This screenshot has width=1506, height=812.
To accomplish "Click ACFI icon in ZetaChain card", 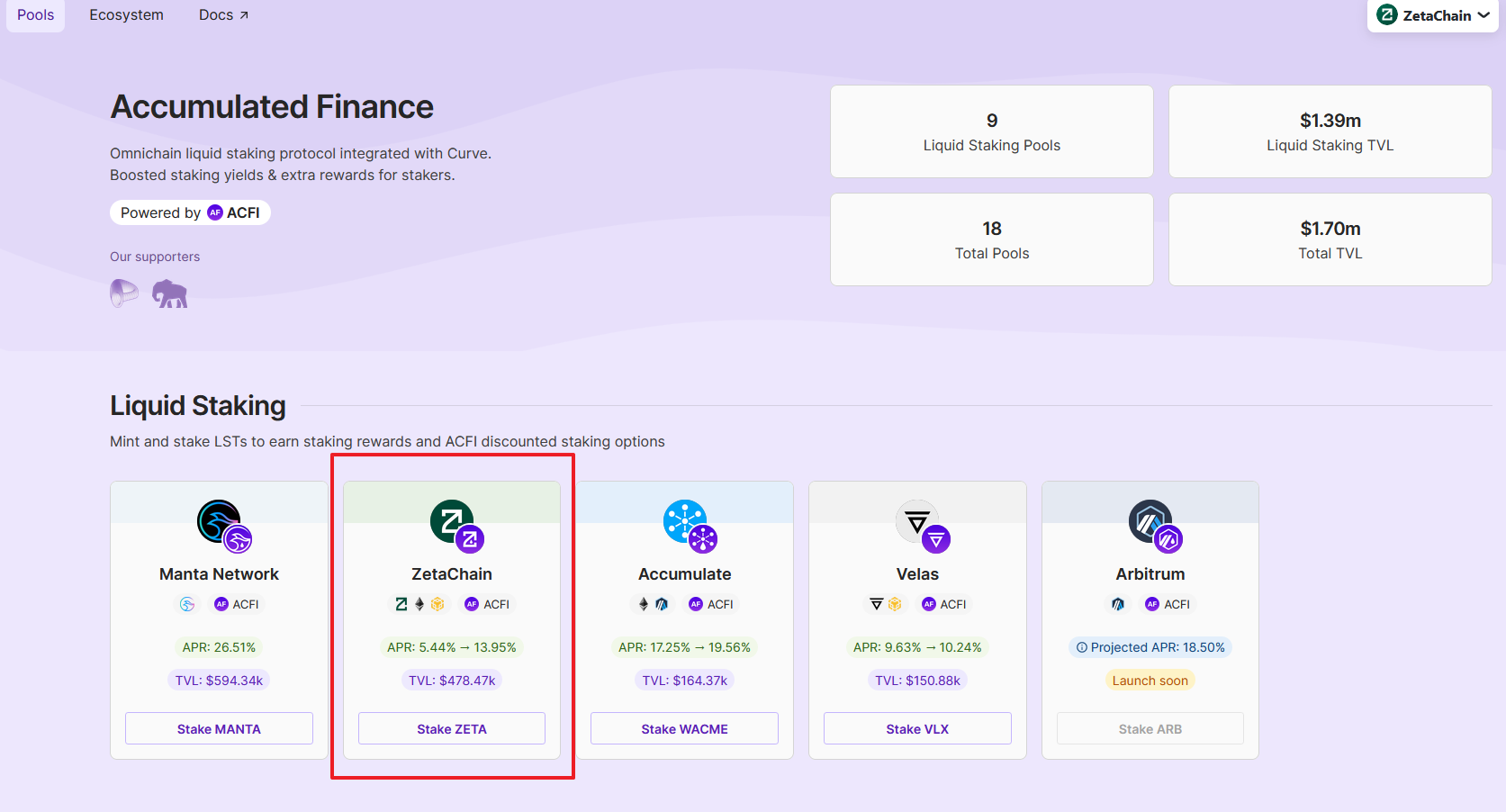I will click(472, 604).
